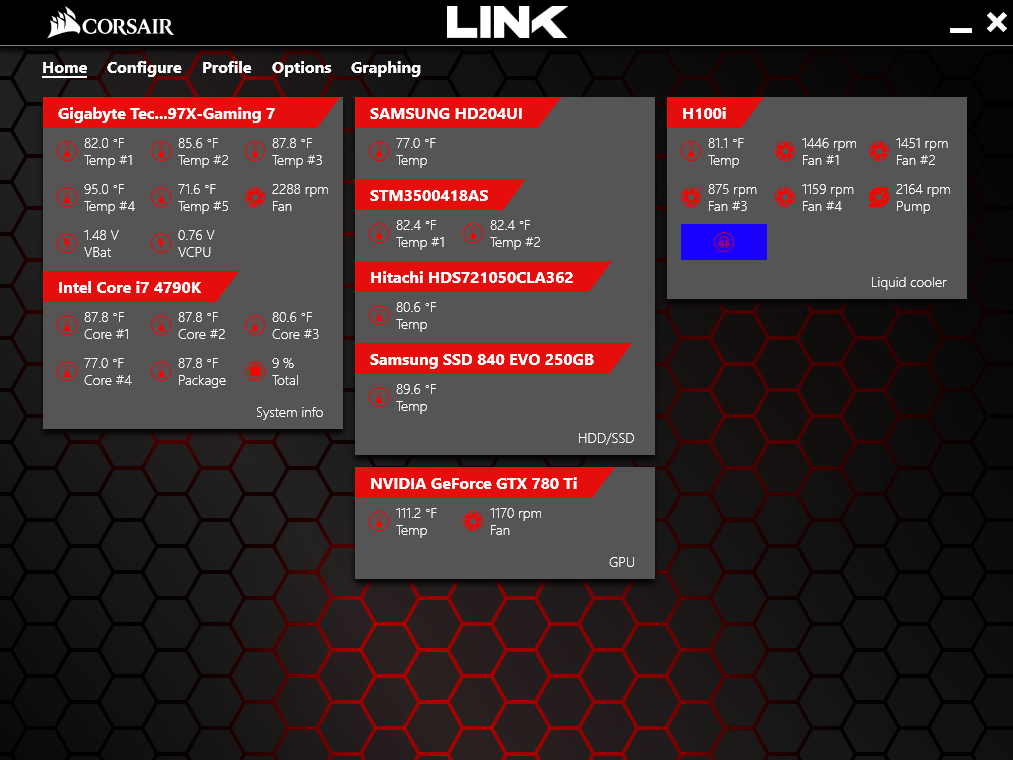This screenshot has height=760, width=1013.
Task: Go to the Options tab
Action: (x=302, y=68)
